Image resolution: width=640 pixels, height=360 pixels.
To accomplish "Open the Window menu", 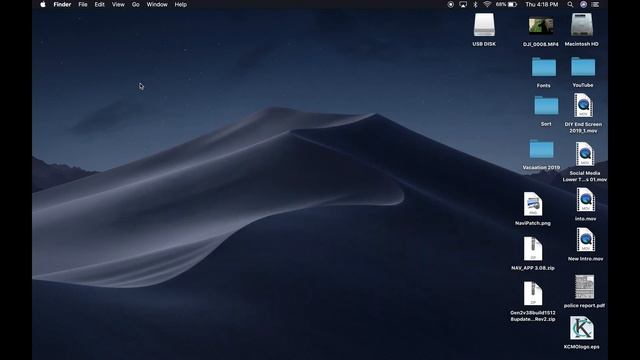I will point(157,4).
